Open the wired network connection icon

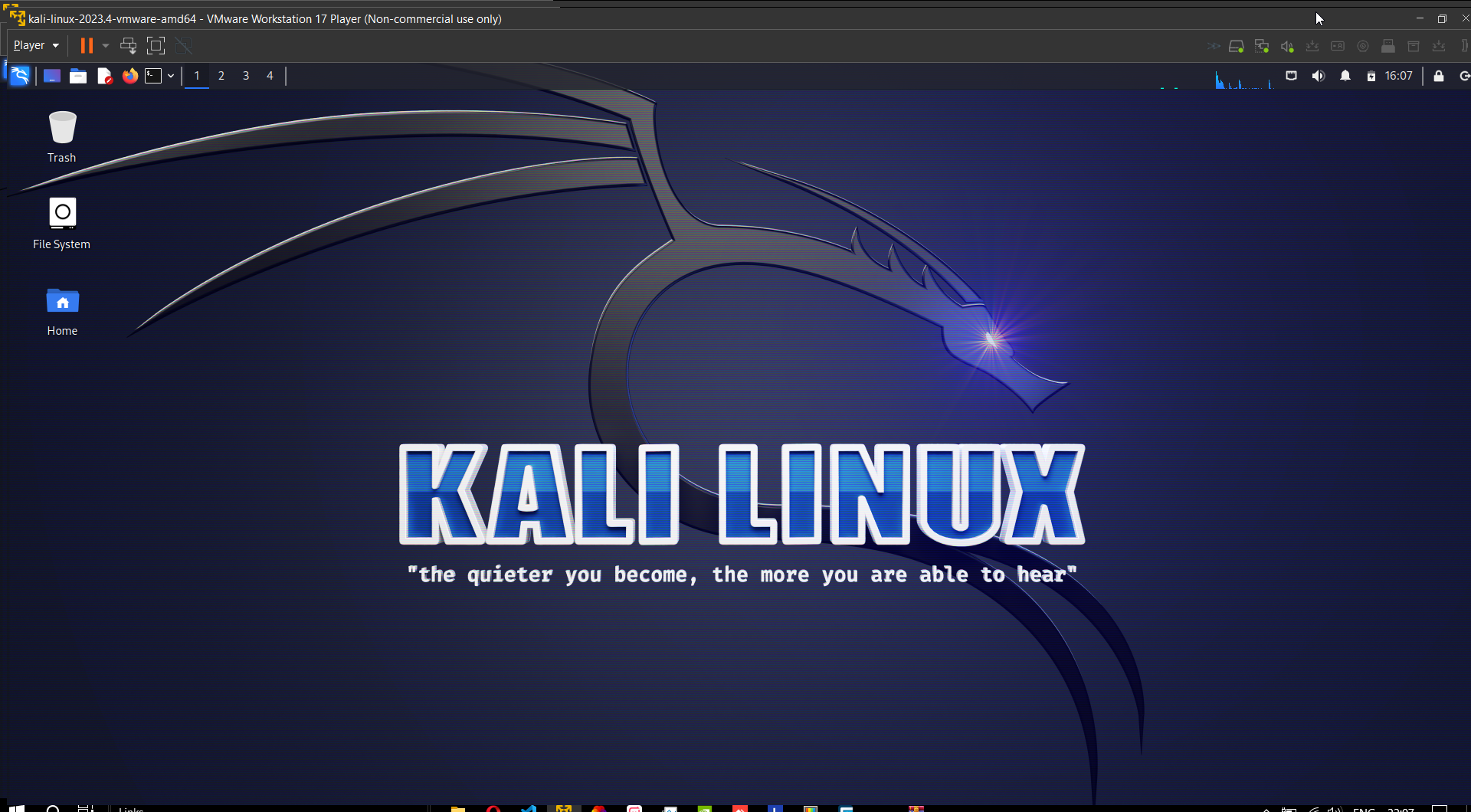click(x=1291, y=76)
